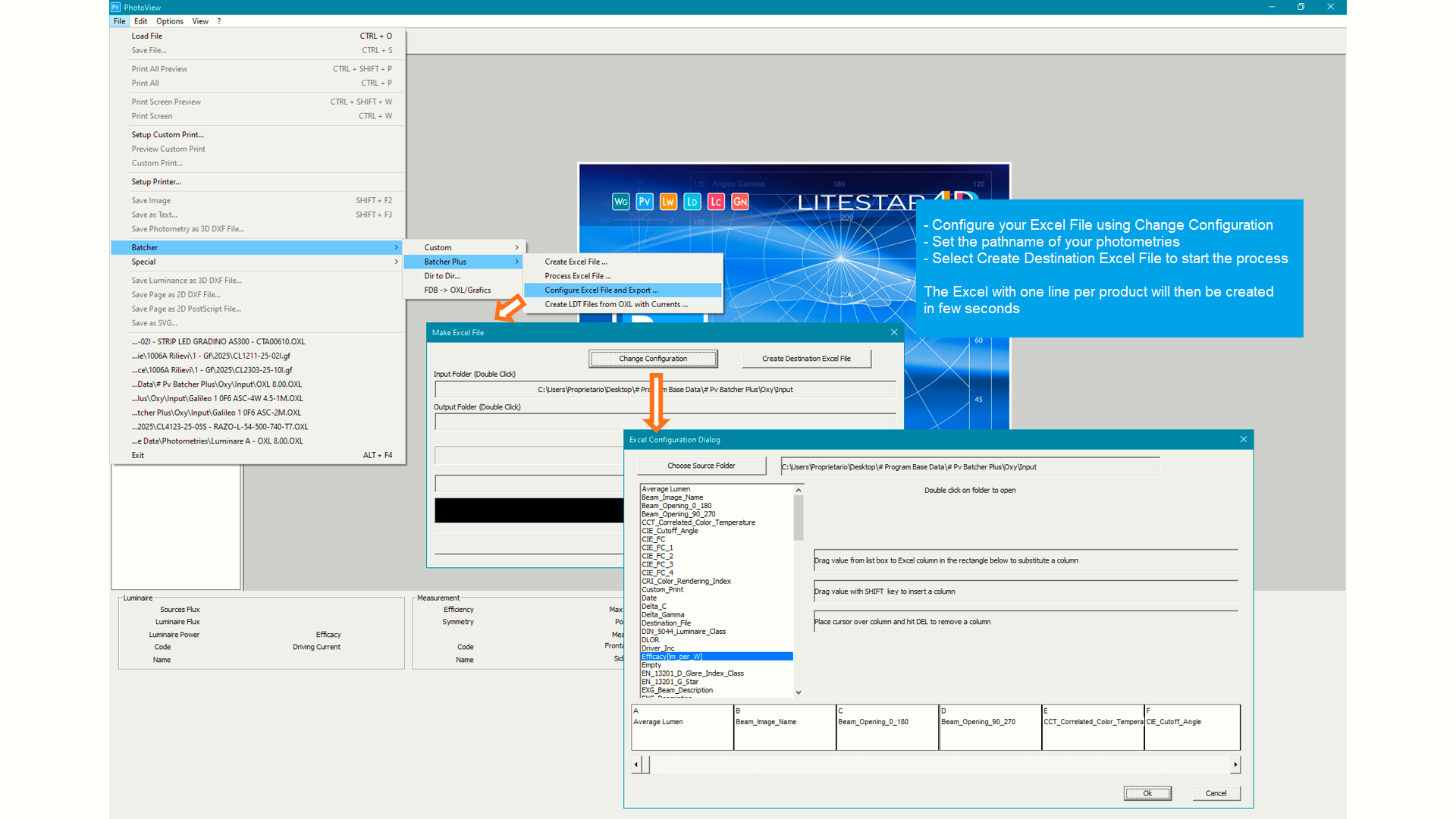Screen dimensions: 1456x819
Task: Choose Configure Excel File and Export ...
Action: (x=623, y=290)
